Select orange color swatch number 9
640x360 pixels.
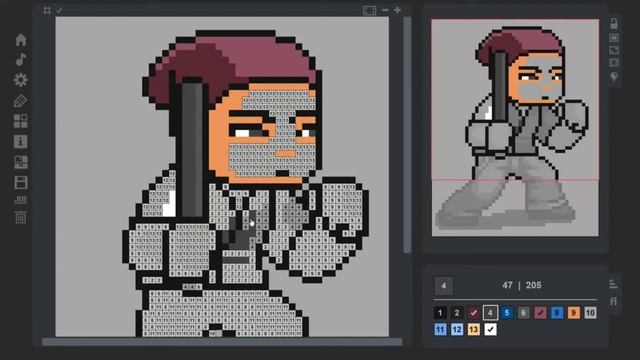(574, 313)
